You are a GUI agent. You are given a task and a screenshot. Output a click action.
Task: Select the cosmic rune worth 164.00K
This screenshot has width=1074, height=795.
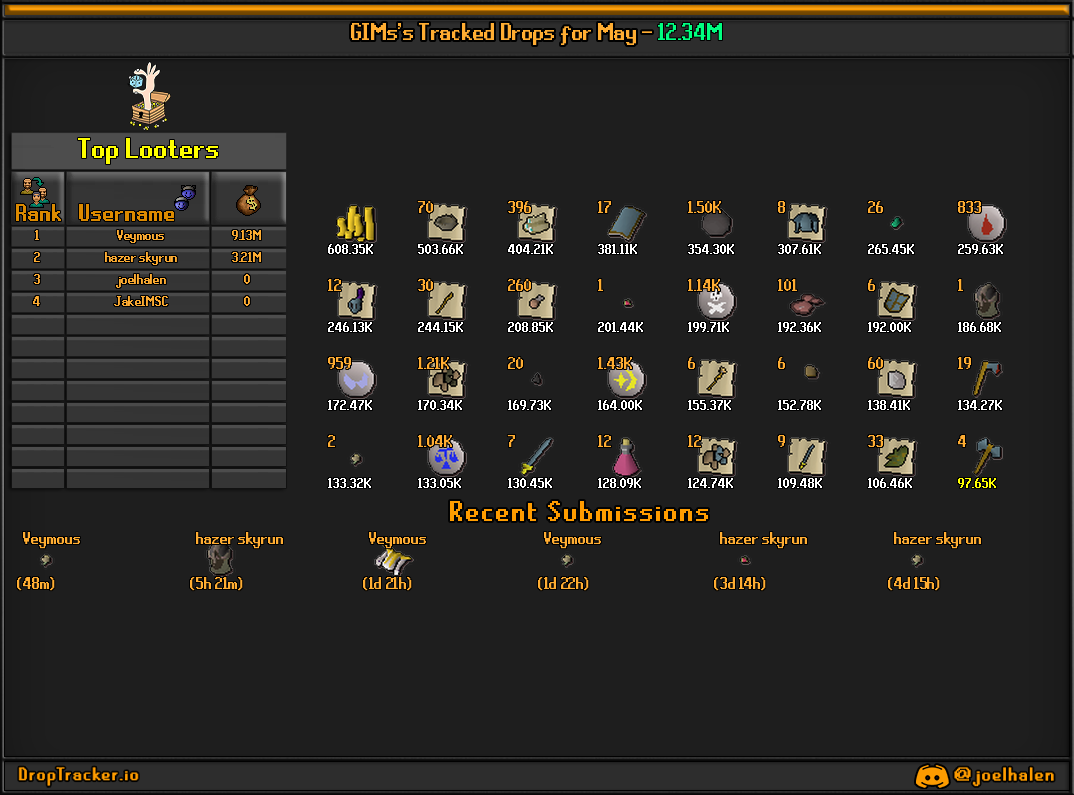coord(626,380)
